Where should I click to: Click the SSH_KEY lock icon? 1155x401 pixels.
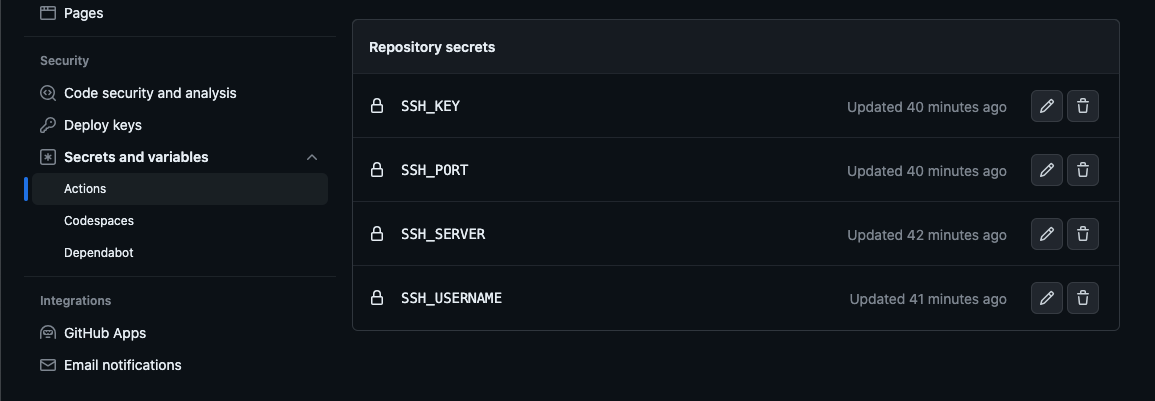(x=377, y=106)
